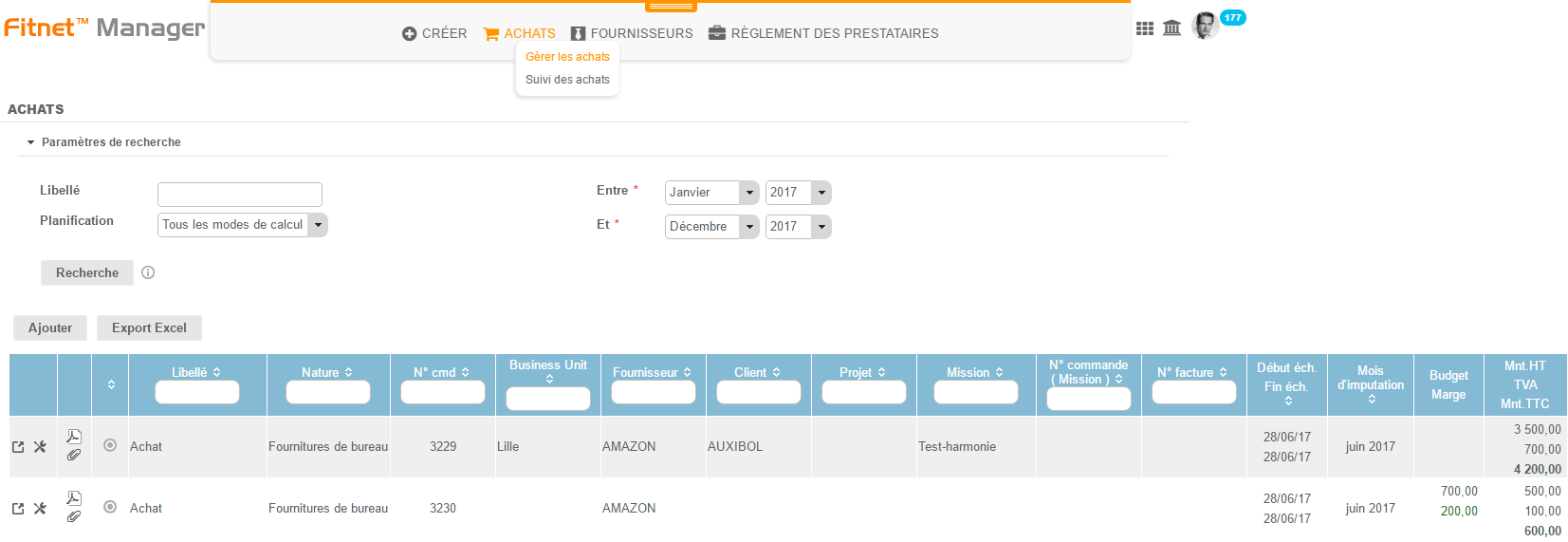Click the 177 notifications badge
The width and height of the screenshot is (1568, 542).
pos(1232,18)
